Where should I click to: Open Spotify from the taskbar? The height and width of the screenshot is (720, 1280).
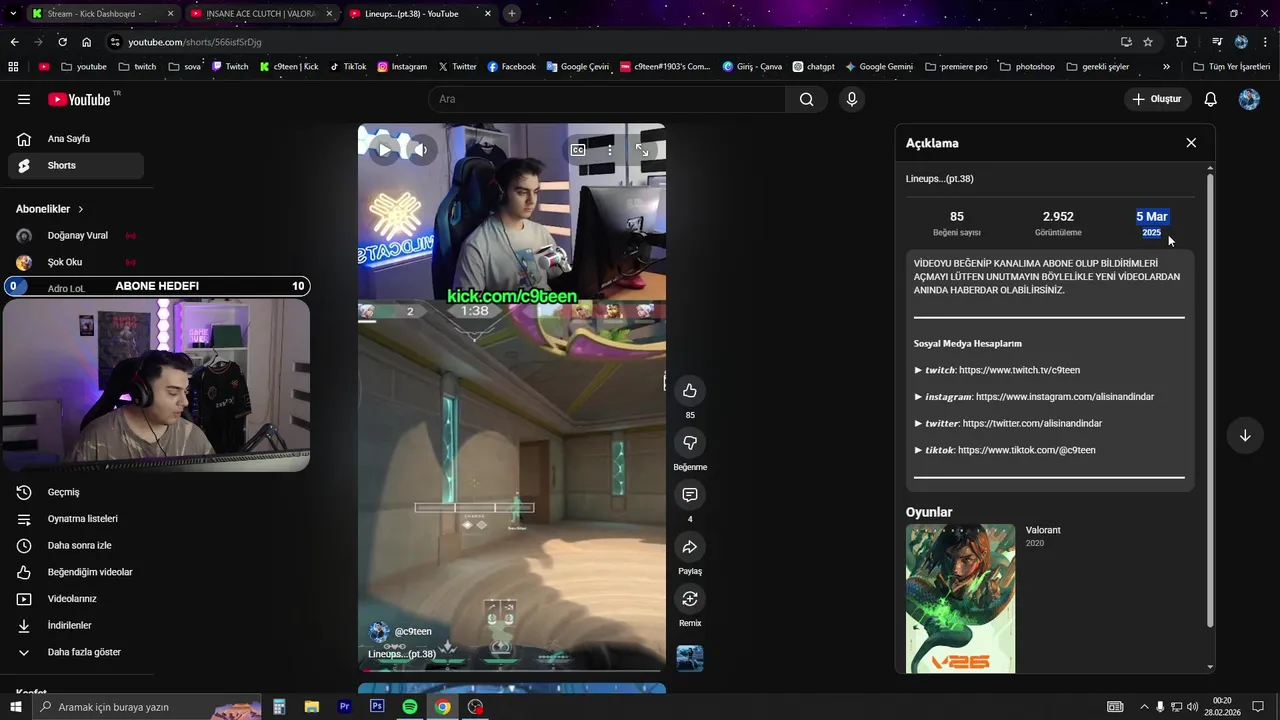click(410, 707)
